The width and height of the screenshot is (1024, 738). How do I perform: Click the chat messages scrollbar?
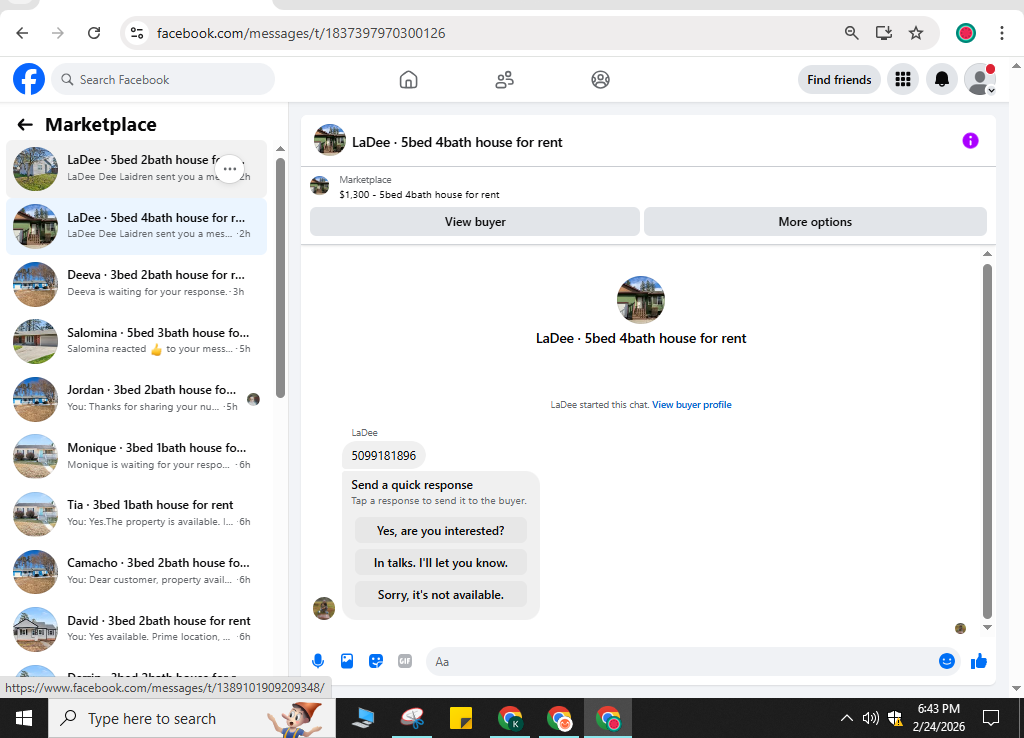coord(987,441)
